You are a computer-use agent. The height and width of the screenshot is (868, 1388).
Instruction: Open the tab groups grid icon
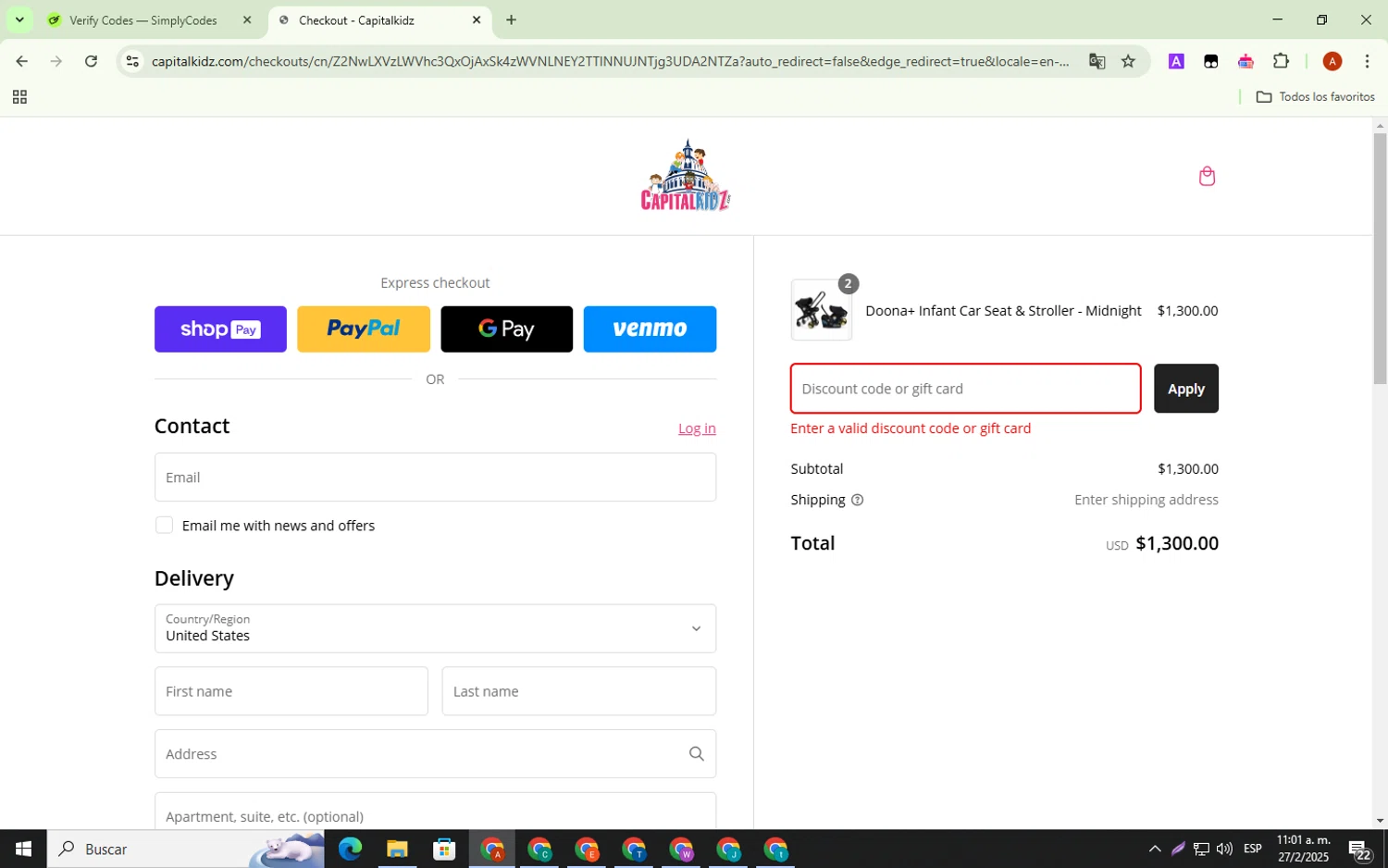(19, 96)
